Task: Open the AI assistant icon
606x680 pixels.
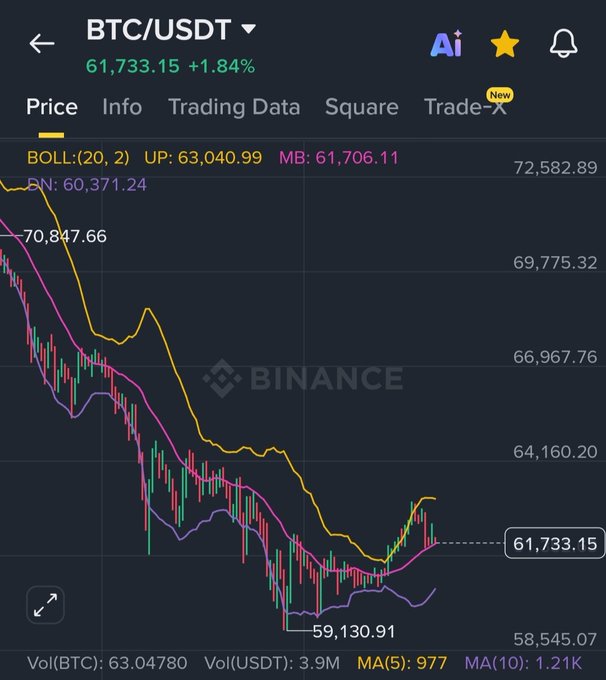Action: tap(446, 43)
